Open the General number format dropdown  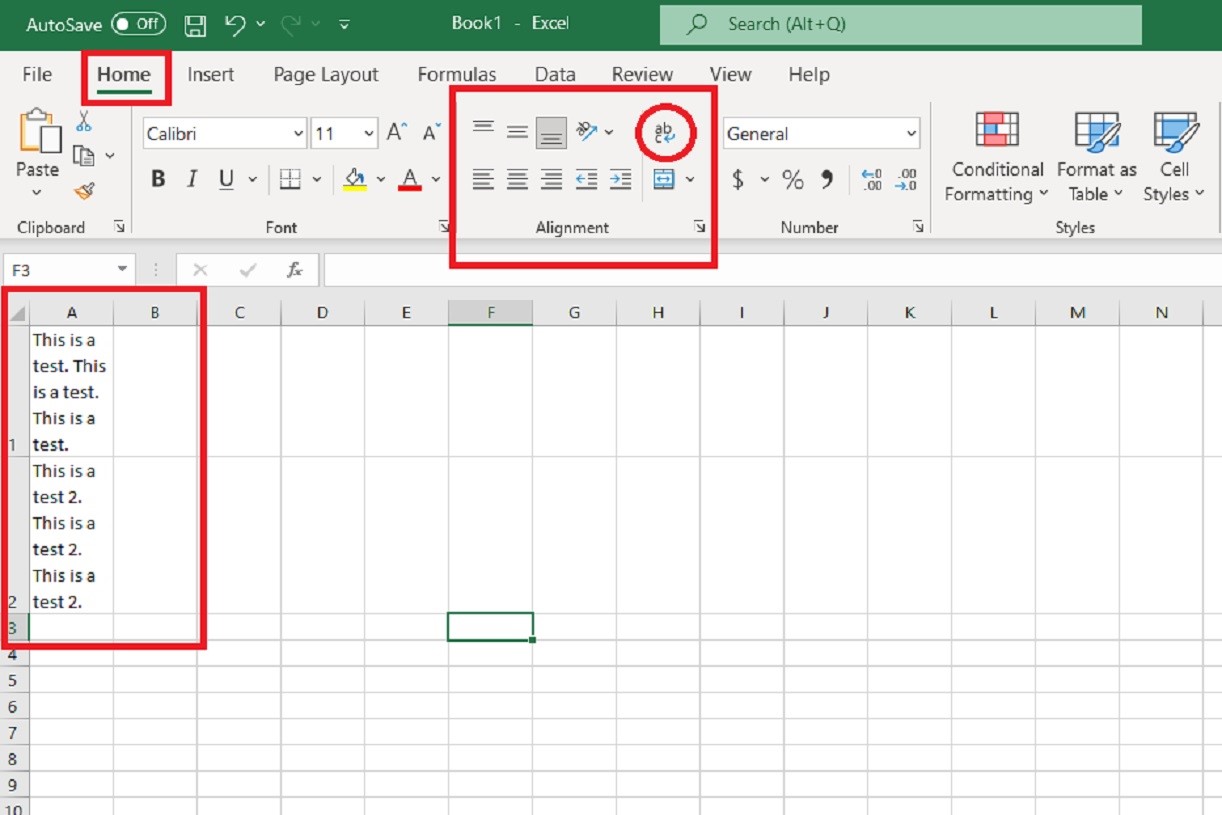click(911, 133)
